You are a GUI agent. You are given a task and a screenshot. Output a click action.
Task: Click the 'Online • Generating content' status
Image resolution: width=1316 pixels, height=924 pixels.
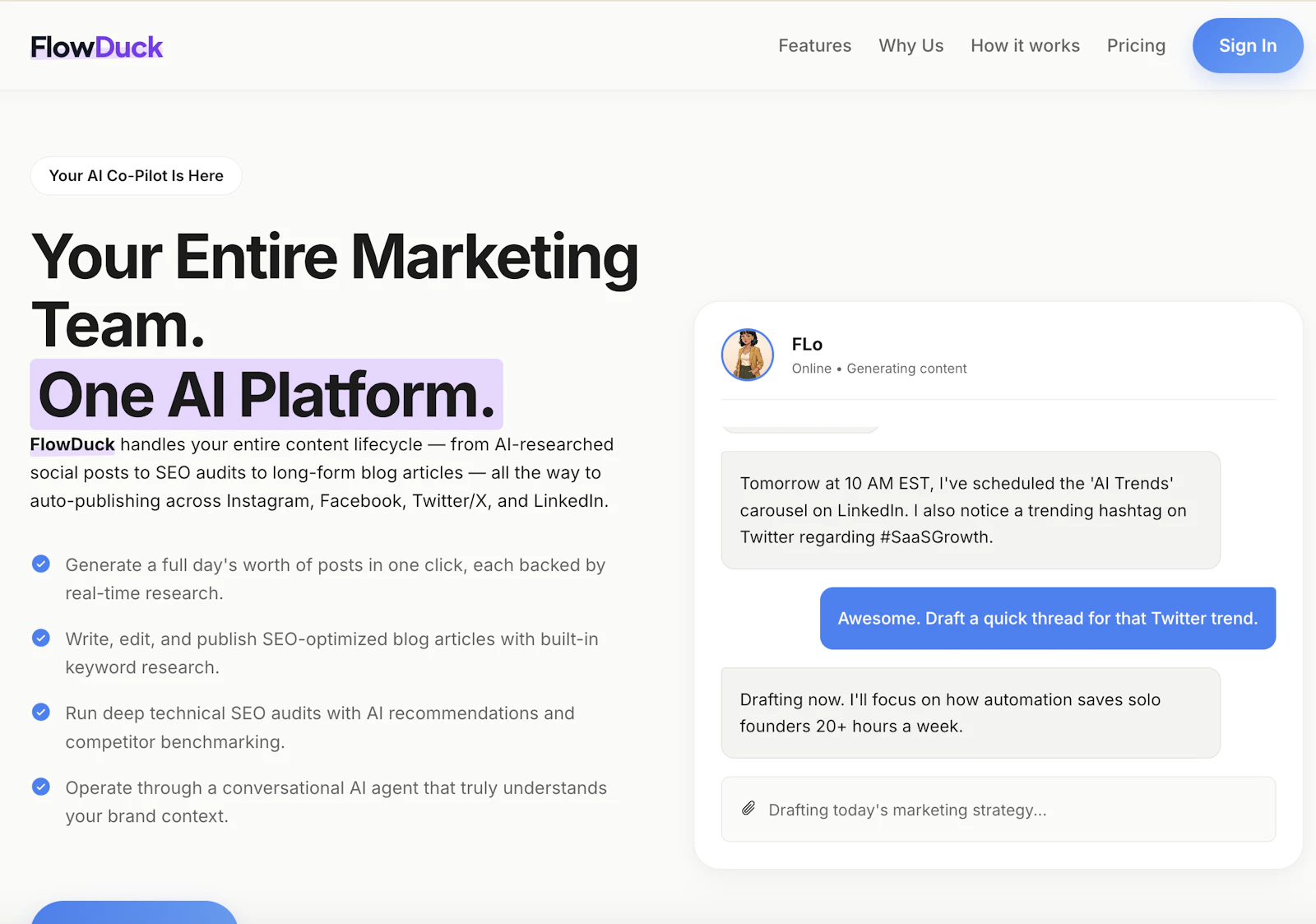(x=879, y=369)
